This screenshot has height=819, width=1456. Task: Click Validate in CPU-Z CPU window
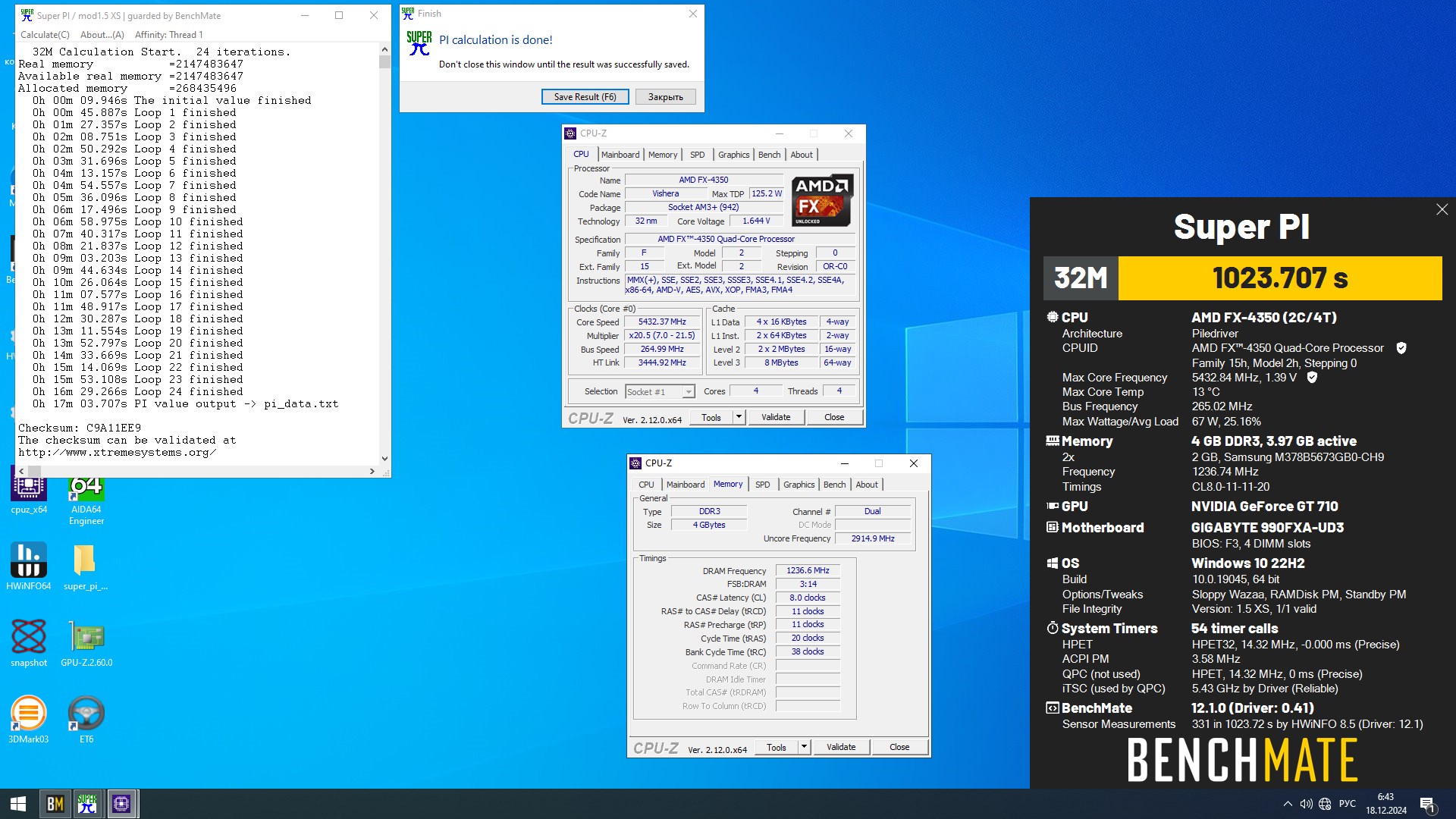pos(776,417)
